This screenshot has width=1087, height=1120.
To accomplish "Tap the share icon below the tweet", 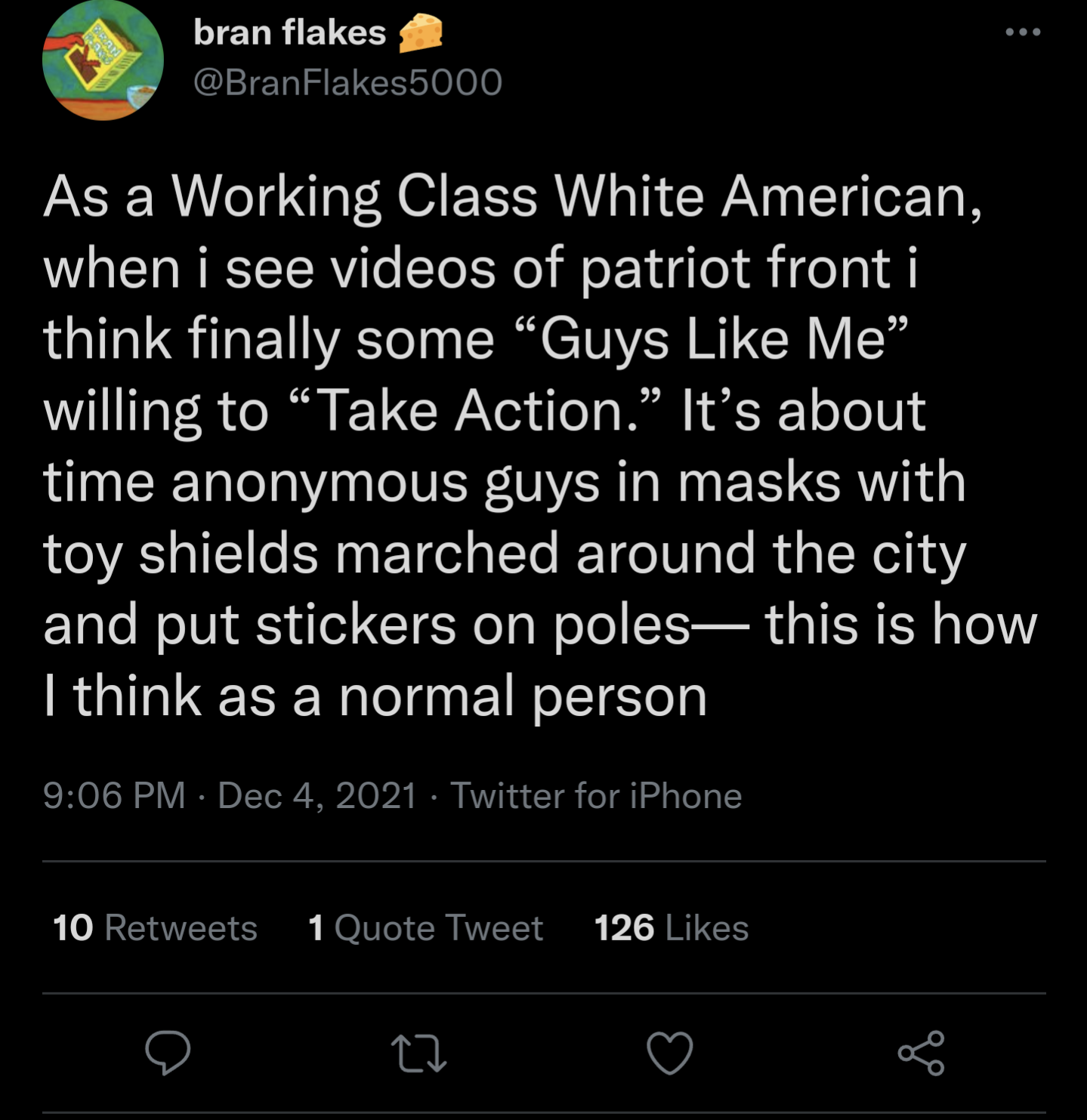I will pyautogui.click(x=921, y=1053).
